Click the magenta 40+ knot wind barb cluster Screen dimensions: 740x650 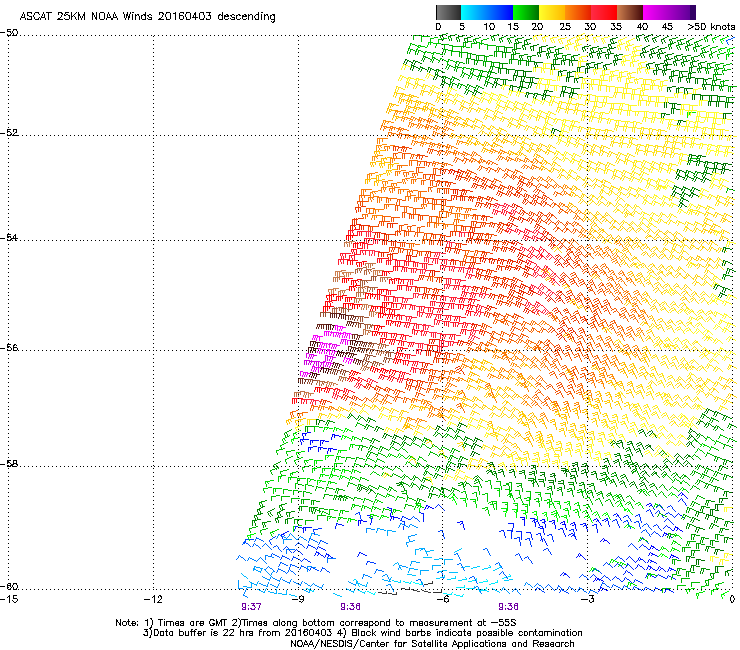(326, 349)
